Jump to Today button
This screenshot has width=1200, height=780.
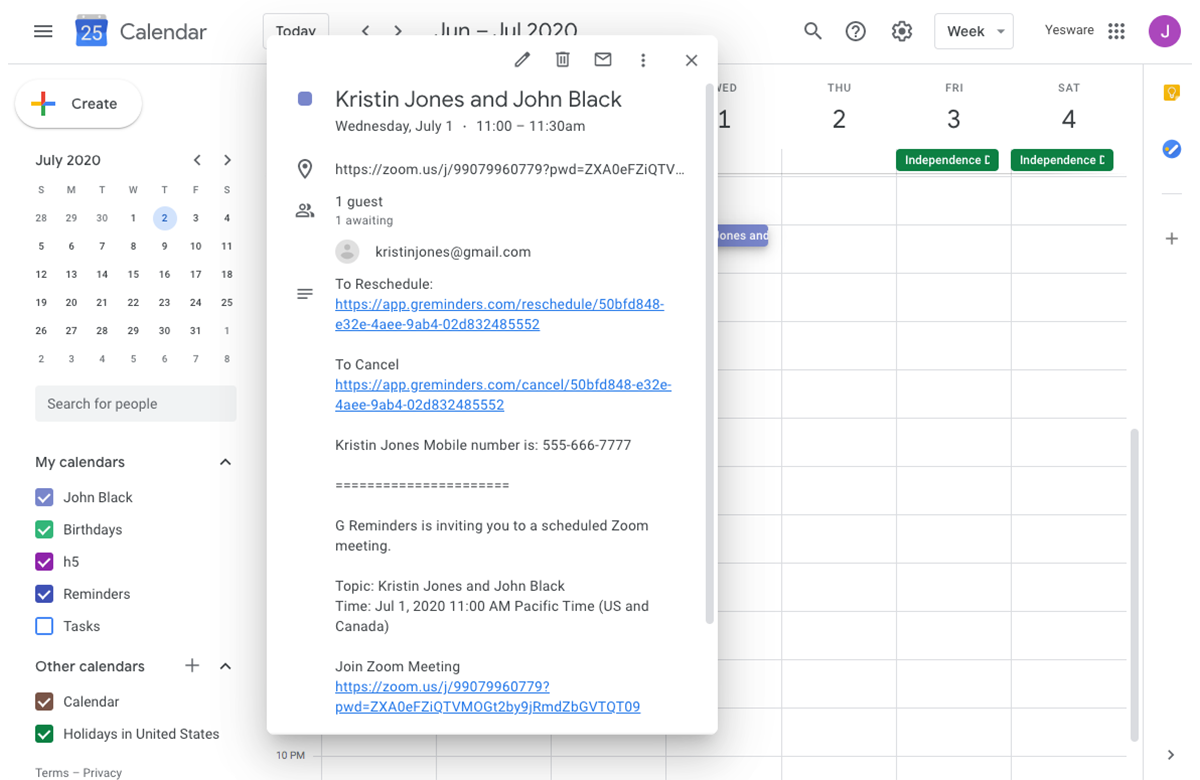(296, 31)
